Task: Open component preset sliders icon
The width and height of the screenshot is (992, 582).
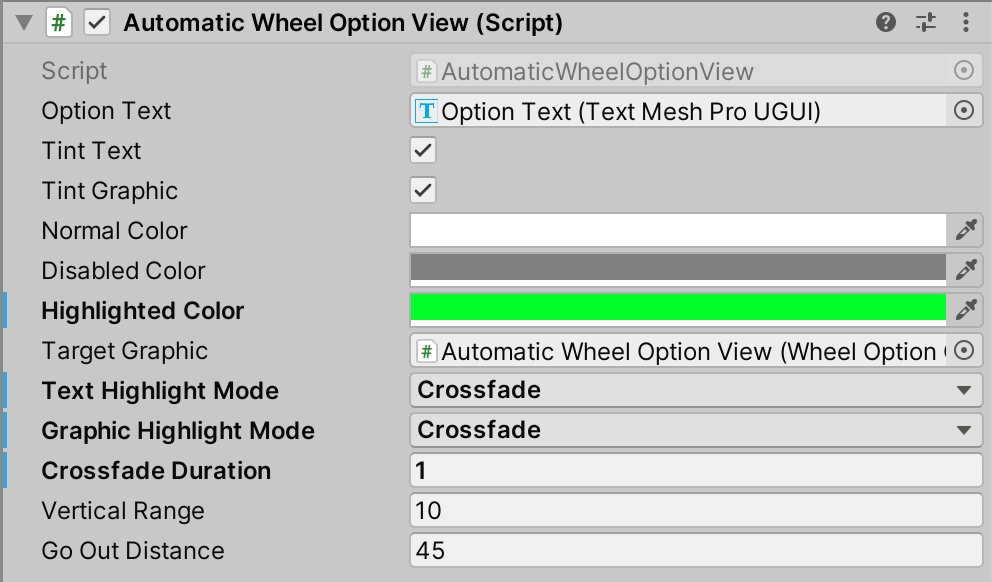Action: point(926,23)
